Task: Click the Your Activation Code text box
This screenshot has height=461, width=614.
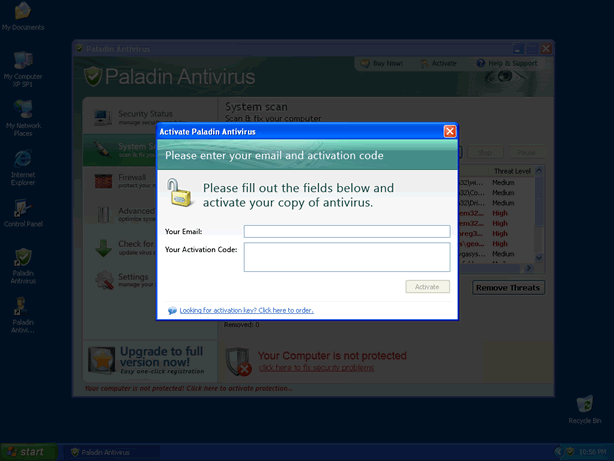Action: [346, 257]
